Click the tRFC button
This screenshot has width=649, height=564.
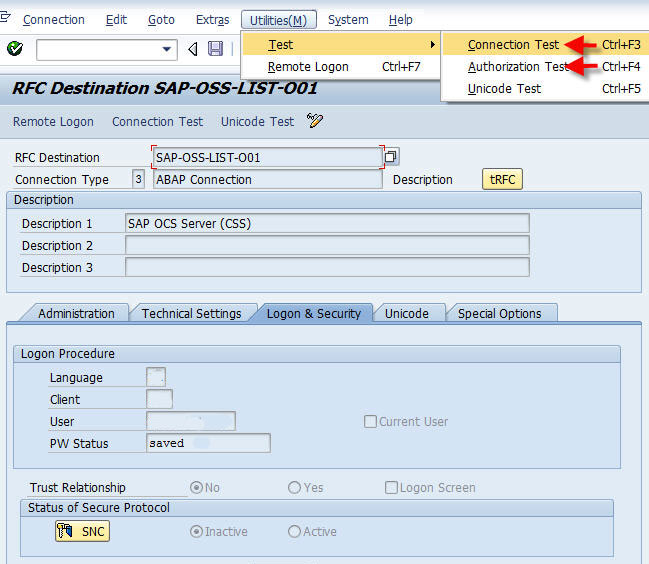click(502, 179)
